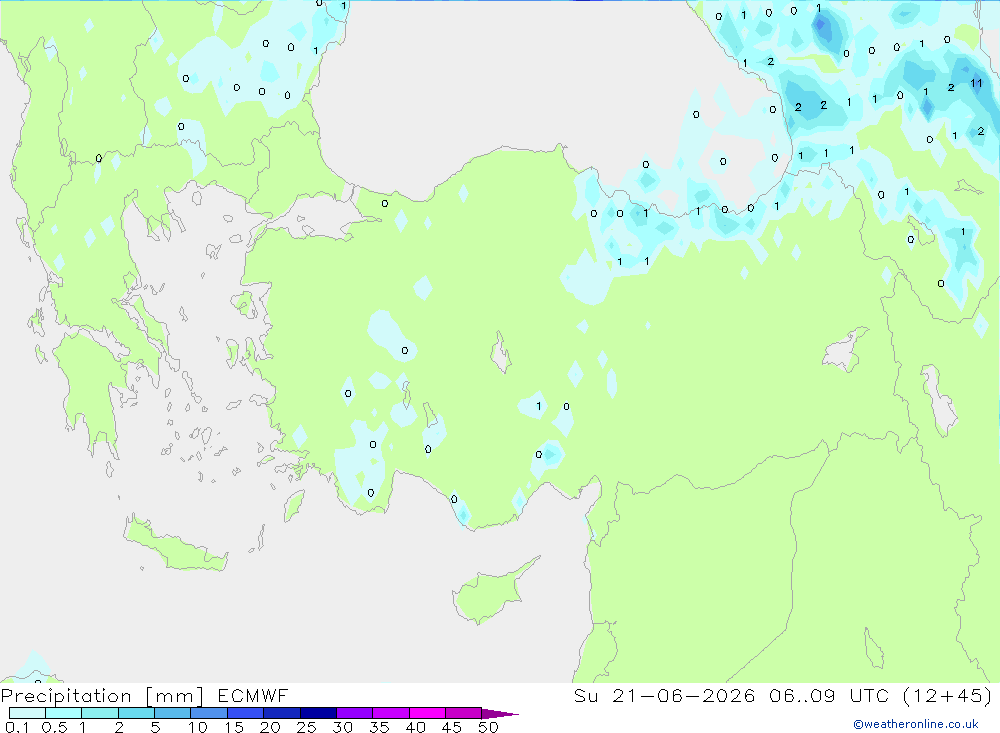Click the '15' legend scale label
This screenshot has height=733, width=1000.
click(234, 727)
